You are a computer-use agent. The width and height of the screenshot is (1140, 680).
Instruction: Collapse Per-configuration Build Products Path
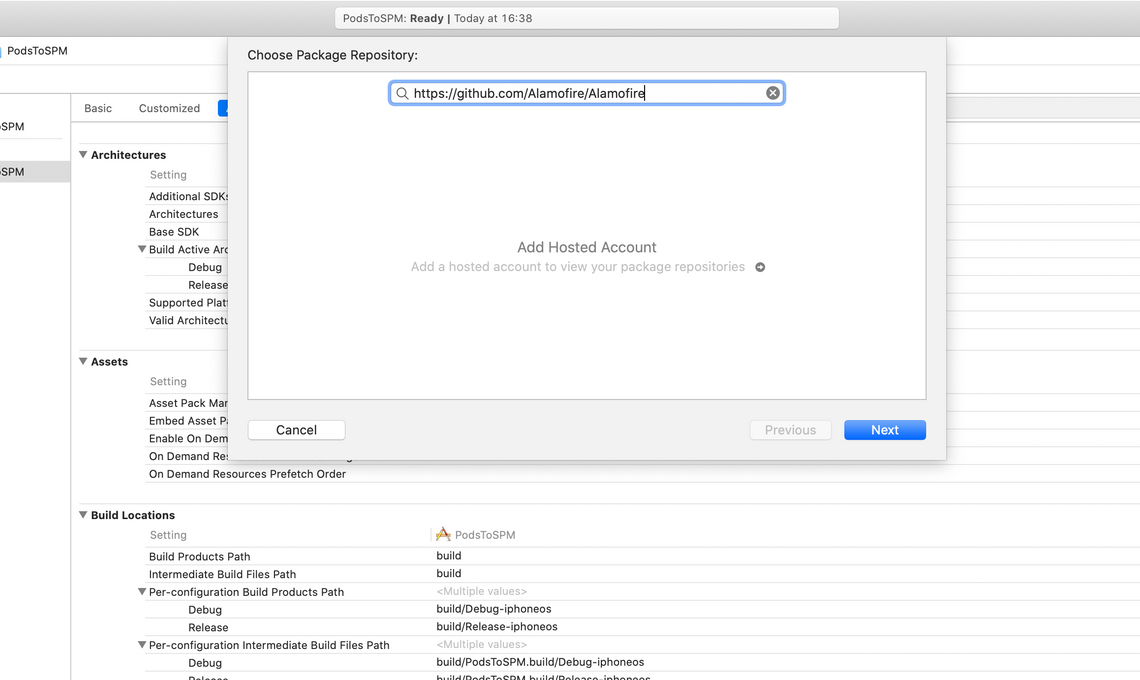pyautogui.click(x=142, y=592)
